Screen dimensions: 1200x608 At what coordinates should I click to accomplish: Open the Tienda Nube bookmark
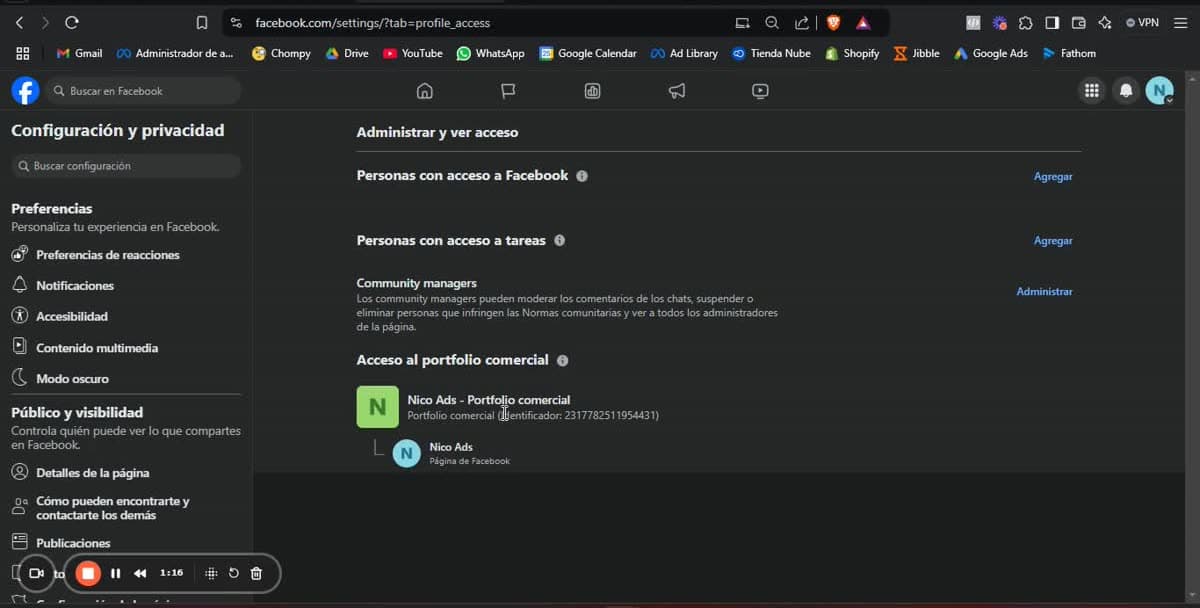click(771, 53)
